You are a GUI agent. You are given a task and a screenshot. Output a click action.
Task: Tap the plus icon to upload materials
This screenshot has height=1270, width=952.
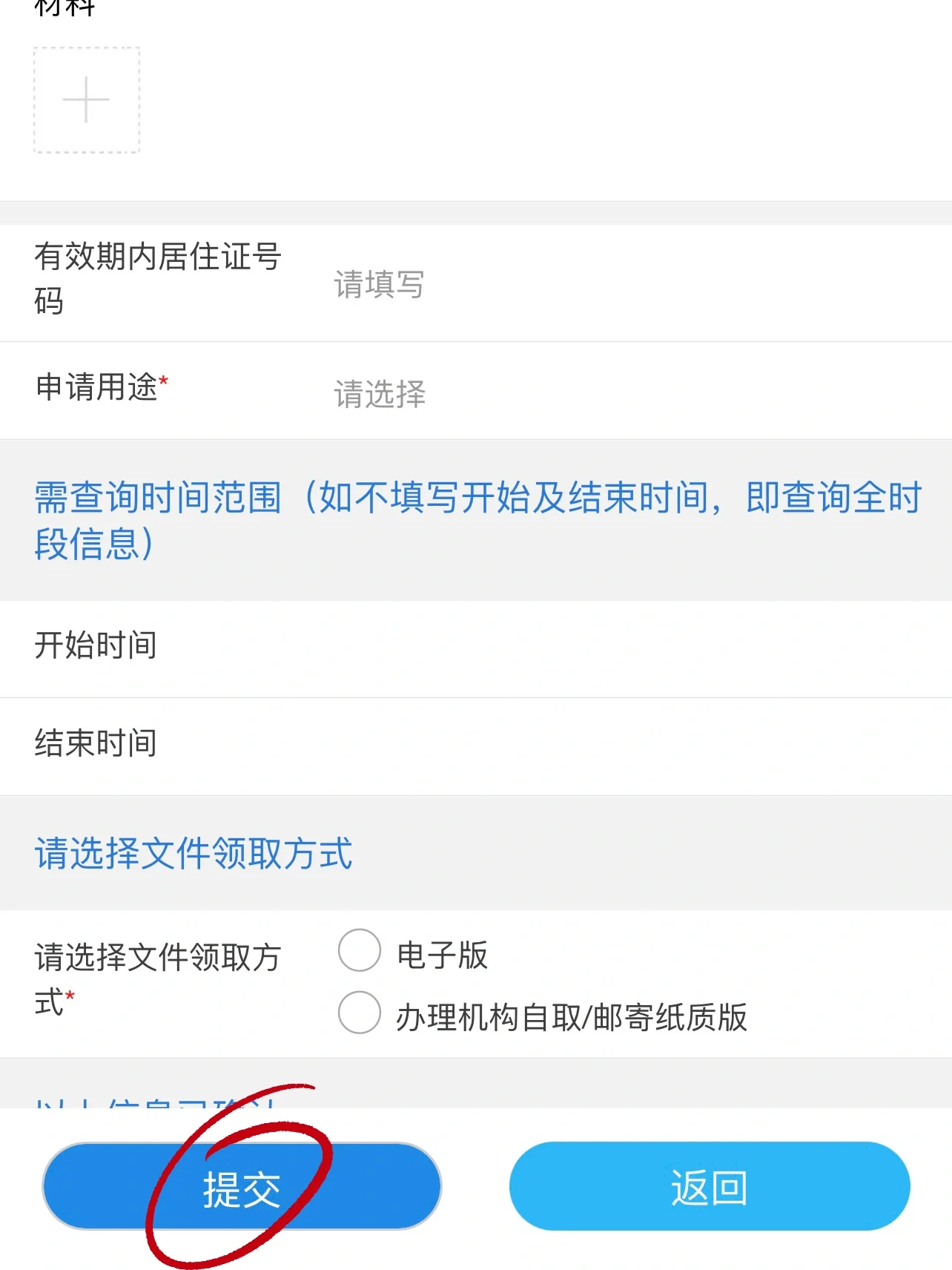point(87,100)
